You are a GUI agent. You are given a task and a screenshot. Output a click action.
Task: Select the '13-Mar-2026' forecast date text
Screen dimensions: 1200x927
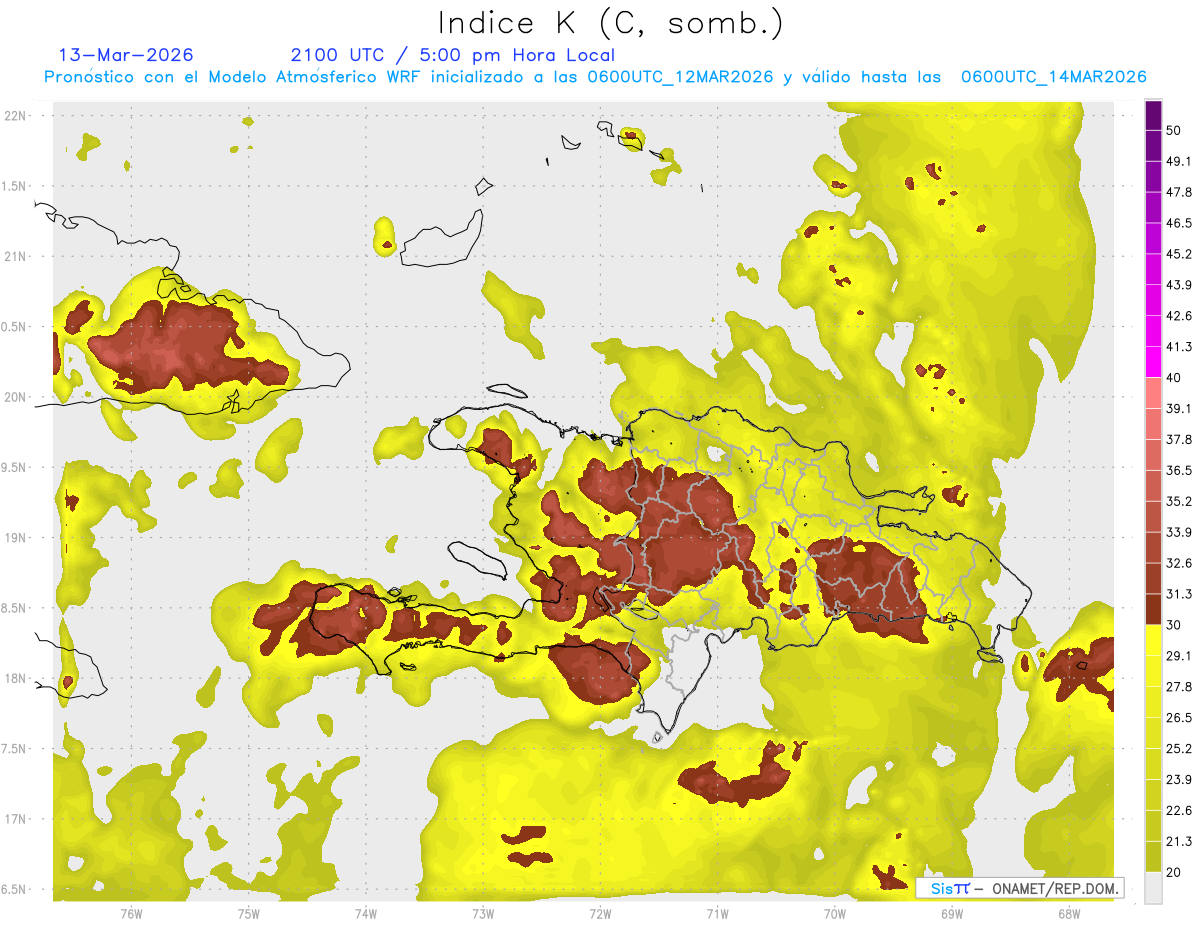126,55
